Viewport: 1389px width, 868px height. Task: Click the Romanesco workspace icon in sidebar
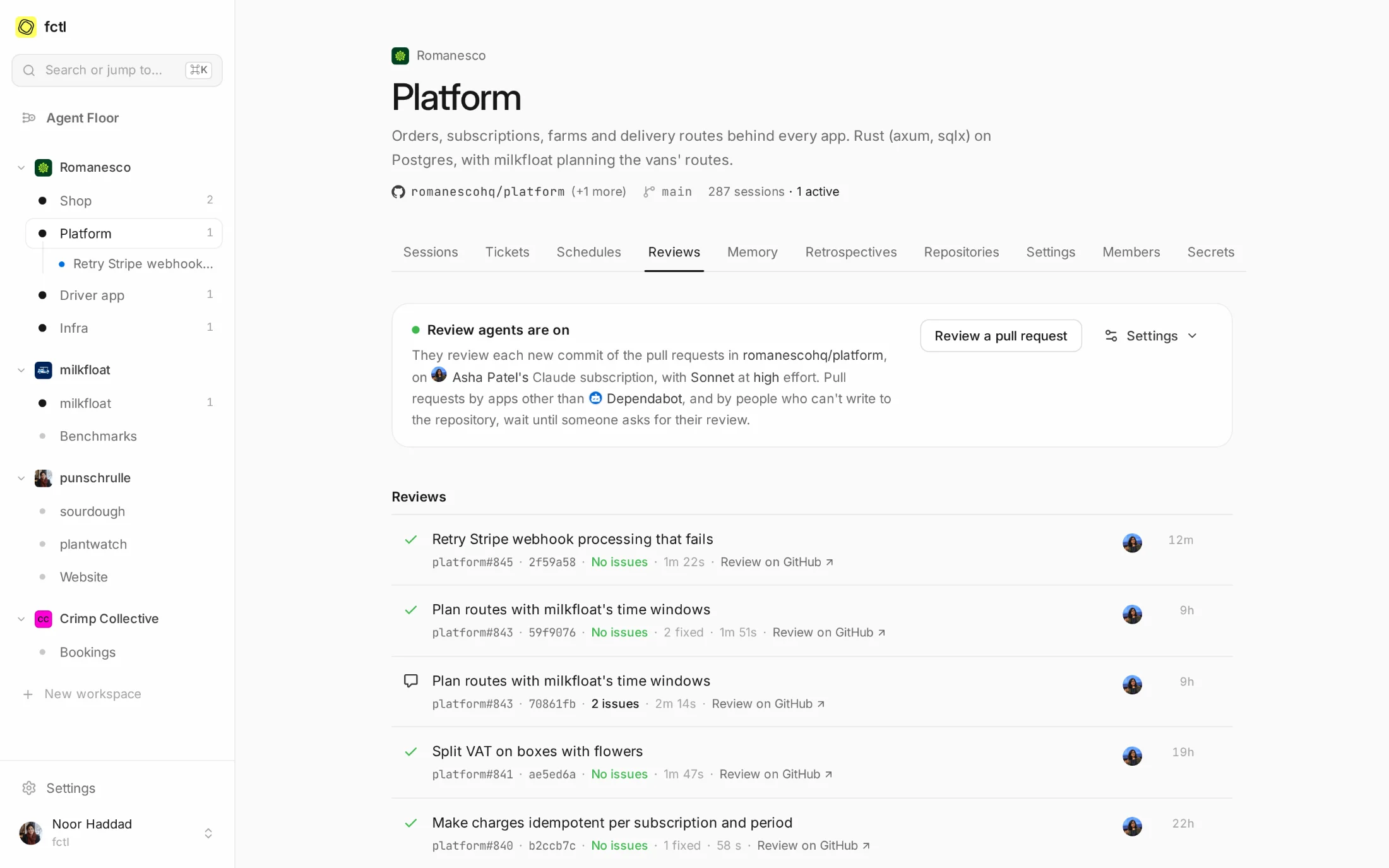tap(43, 167)
